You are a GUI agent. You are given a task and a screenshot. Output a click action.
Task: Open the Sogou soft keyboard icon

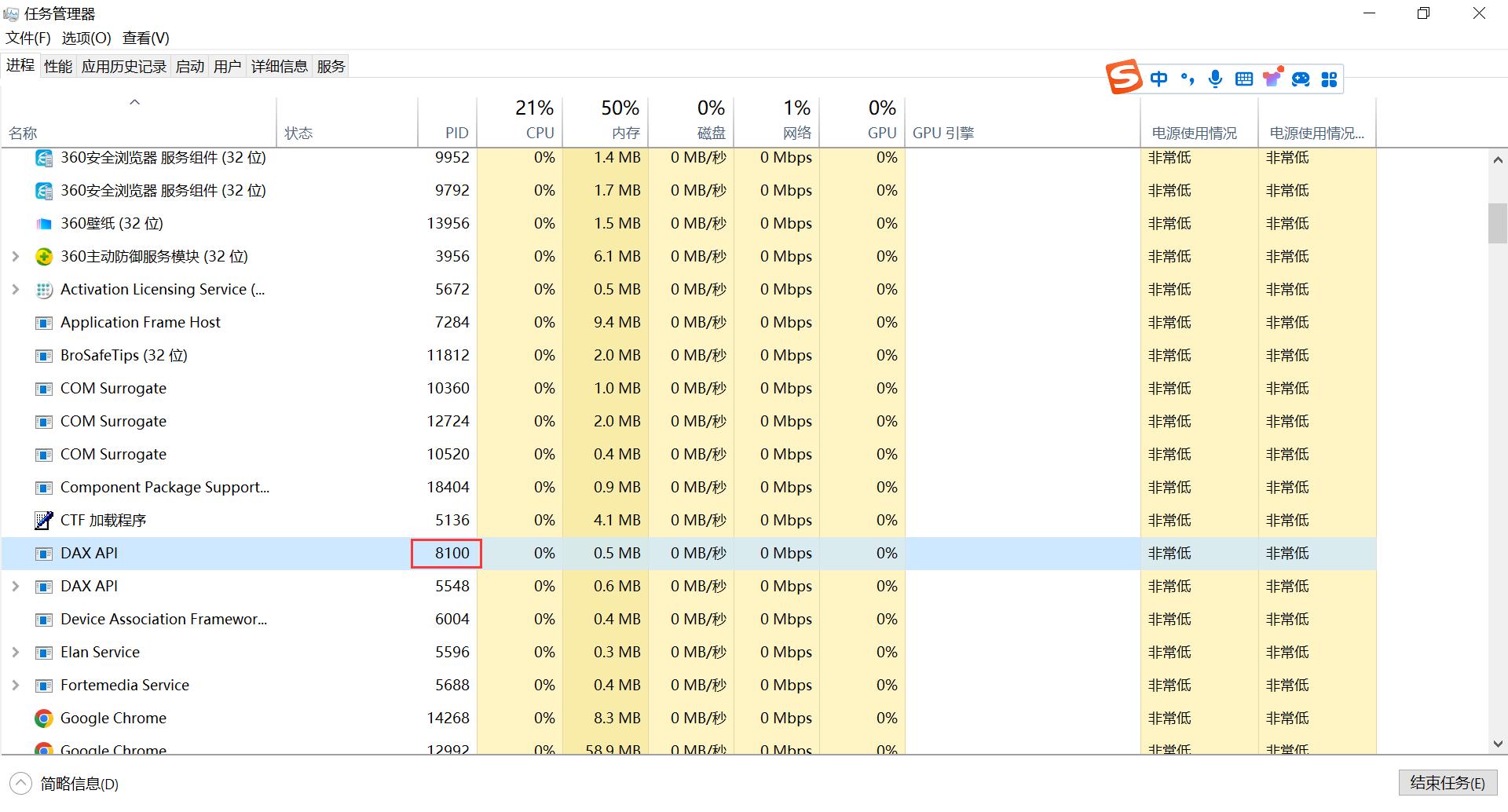1243,79
